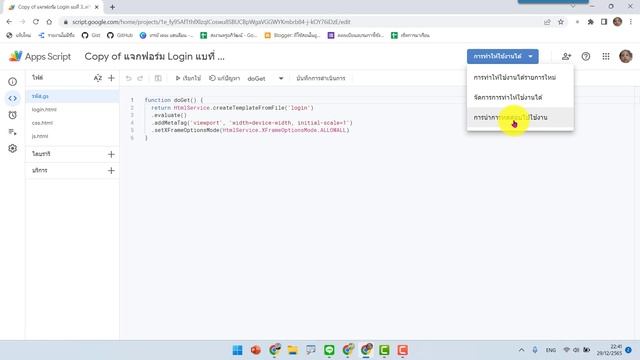
Task: Click the save project toolbar icon
Action: click(158, 78)
